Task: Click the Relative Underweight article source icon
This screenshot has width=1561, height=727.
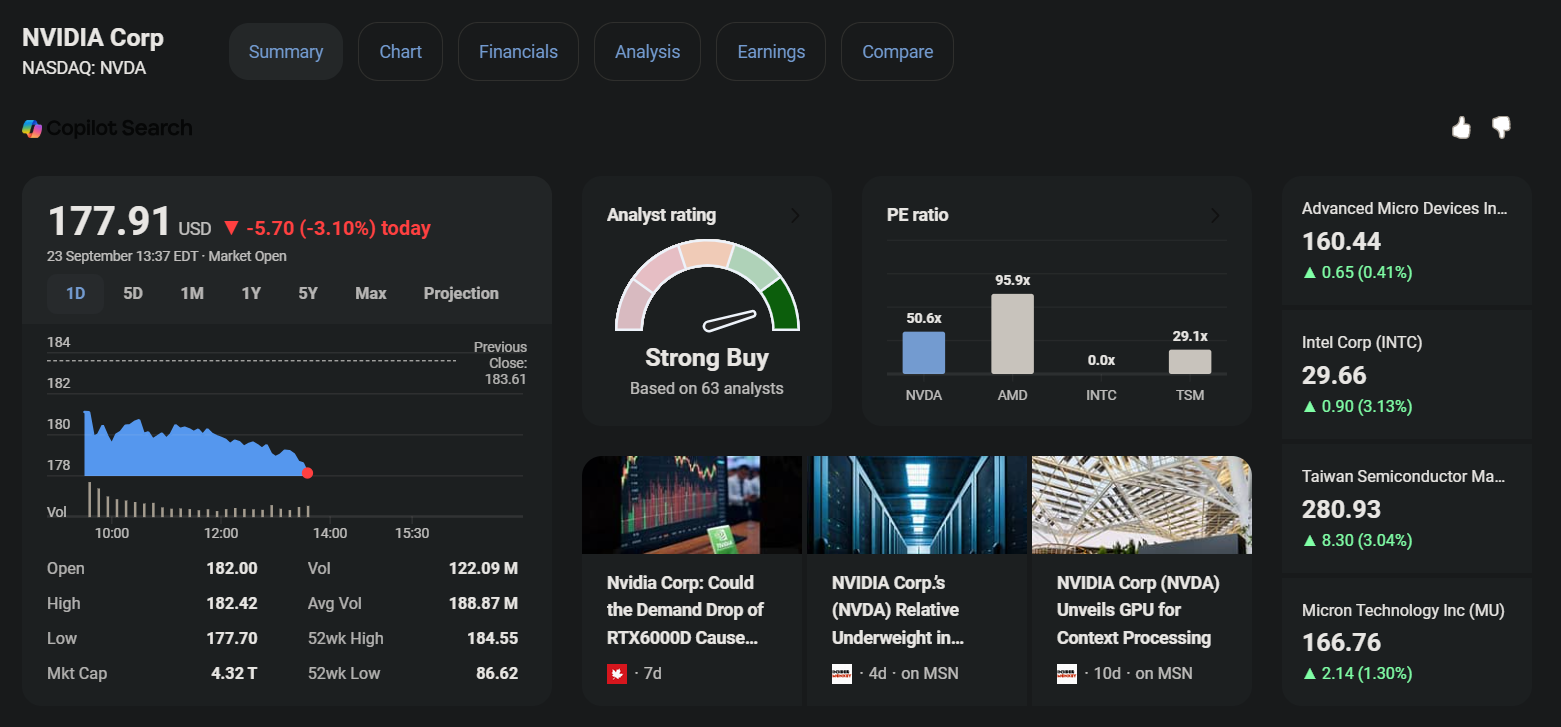Action: point(842,674)
